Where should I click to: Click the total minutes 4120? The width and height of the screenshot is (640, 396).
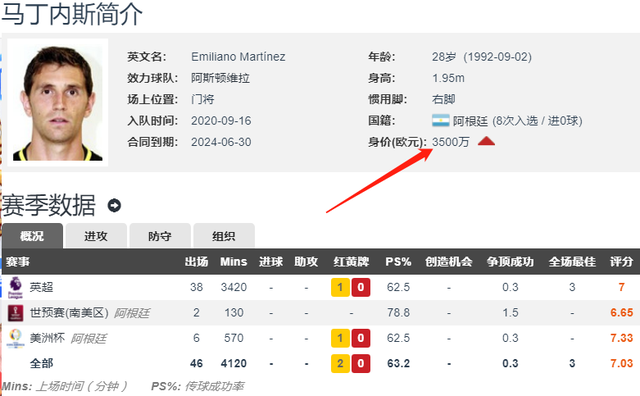click(x=234, y=363)
